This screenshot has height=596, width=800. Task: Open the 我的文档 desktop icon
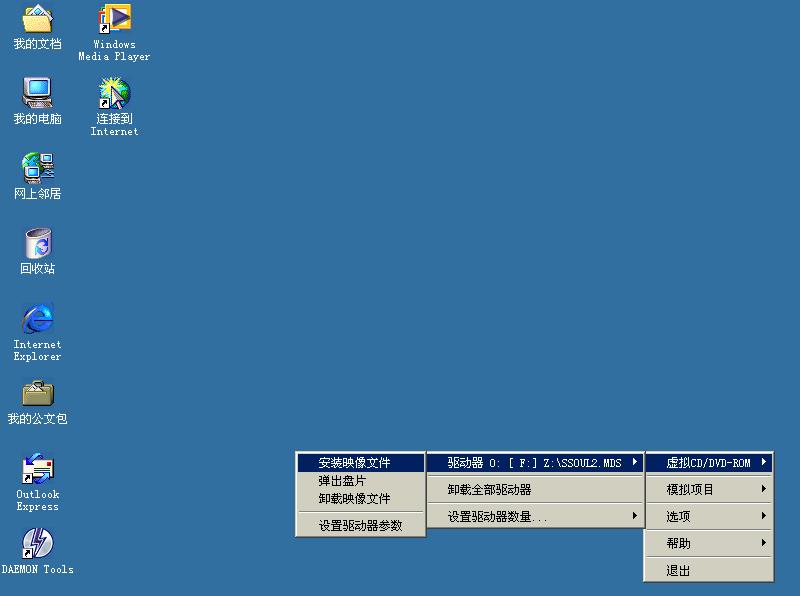coord(37,27)
